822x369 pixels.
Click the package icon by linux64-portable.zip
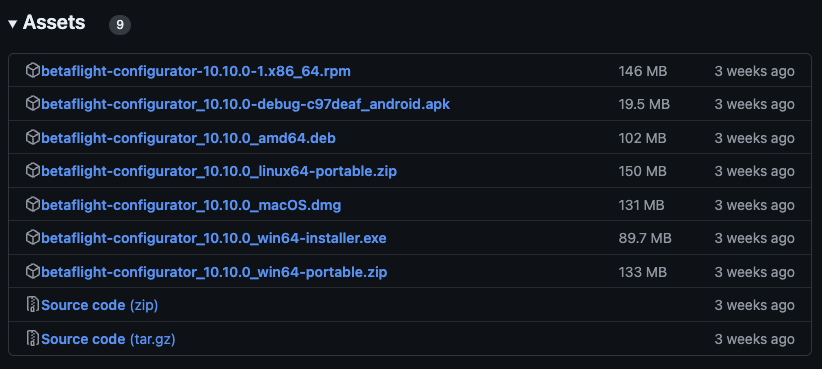coord(33,171)
